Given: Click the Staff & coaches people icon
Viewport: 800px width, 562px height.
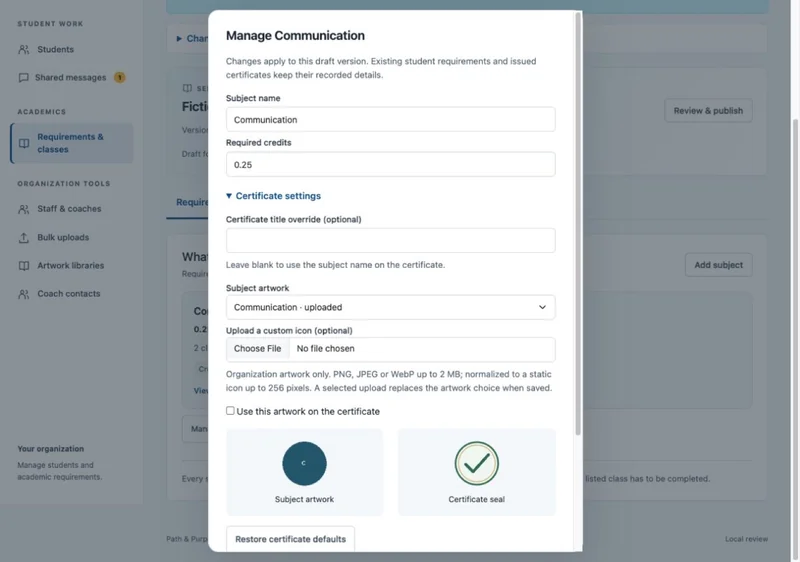Looking at the screenshot, I should [x=23, y=209].
